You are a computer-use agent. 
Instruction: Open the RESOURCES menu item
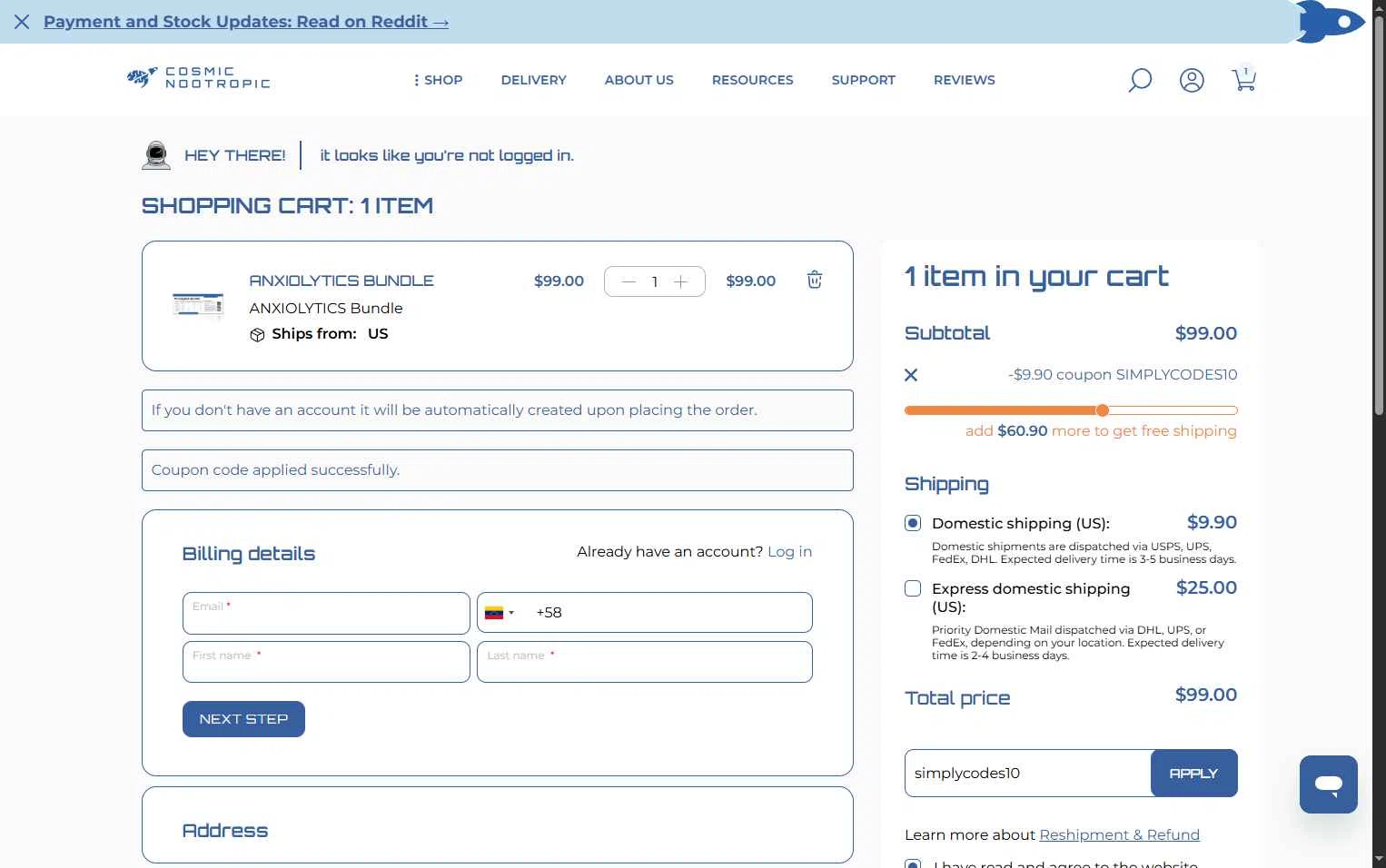point(752,80)
